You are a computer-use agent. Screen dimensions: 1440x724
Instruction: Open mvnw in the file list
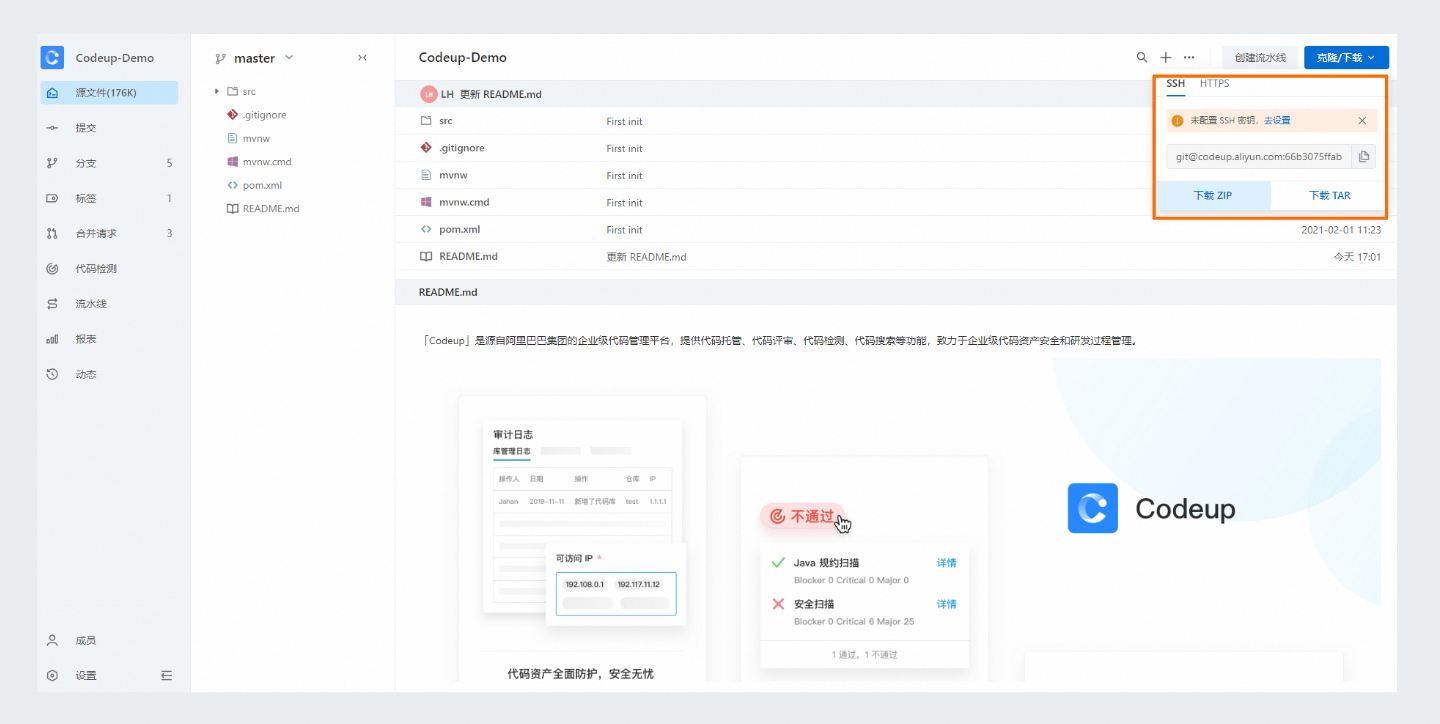point(453,175)
